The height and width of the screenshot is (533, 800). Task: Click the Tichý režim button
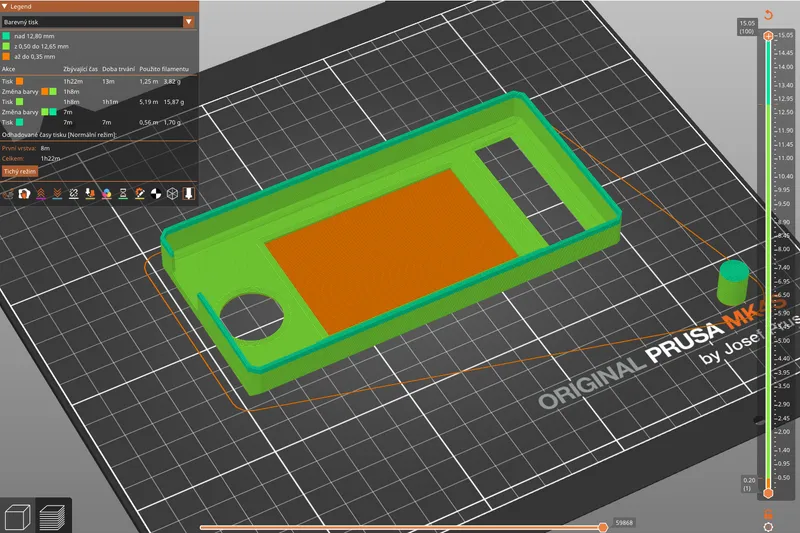pyautogui.click(x=19, y=172)
